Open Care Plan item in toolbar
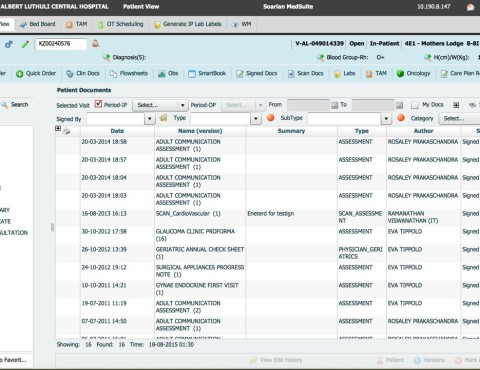Image resolution: width=480 pixels, height=370 pixels. [460, 74]
